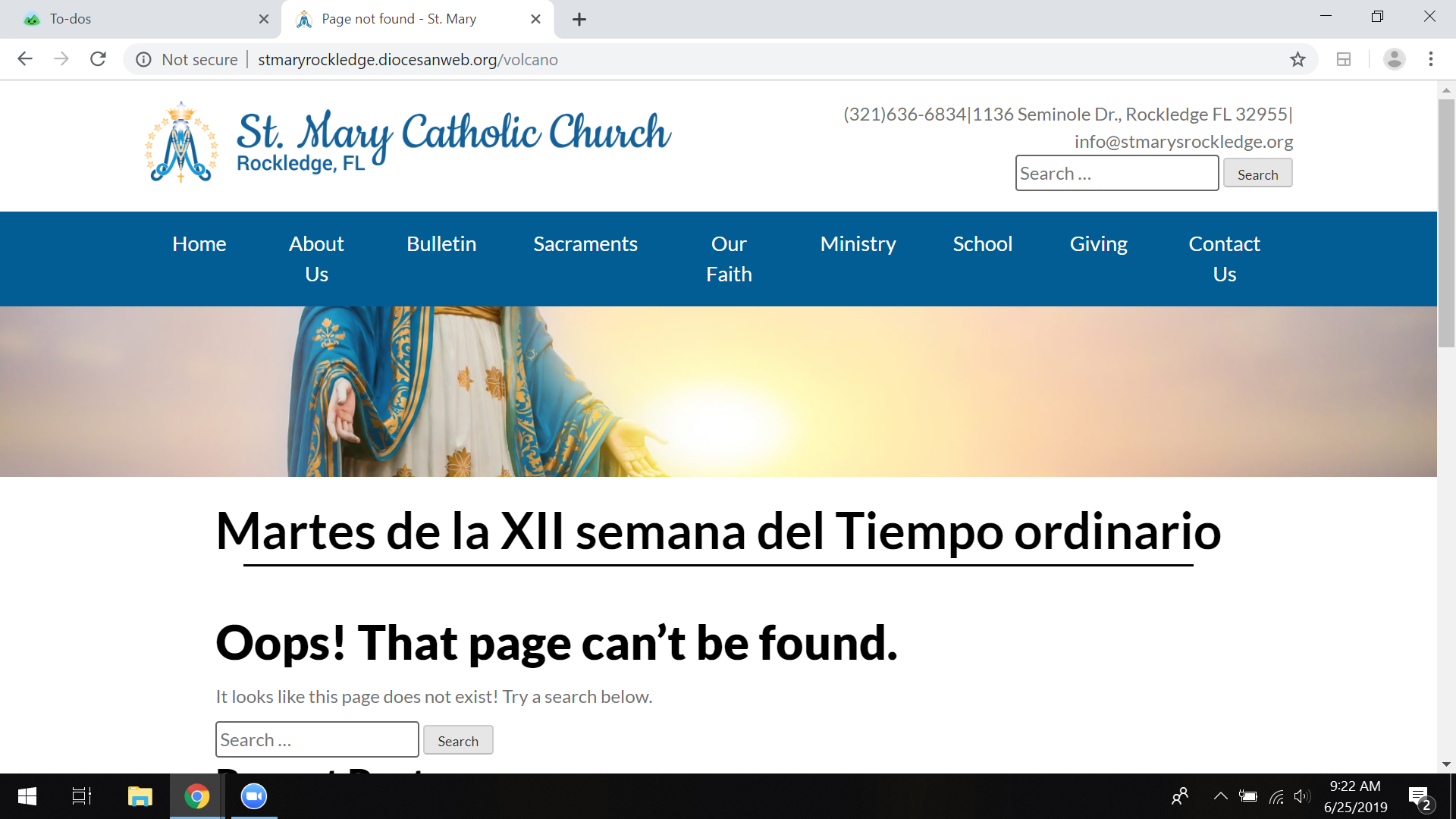Open the Sacraments navigation menu

click(x=585, y=243)
